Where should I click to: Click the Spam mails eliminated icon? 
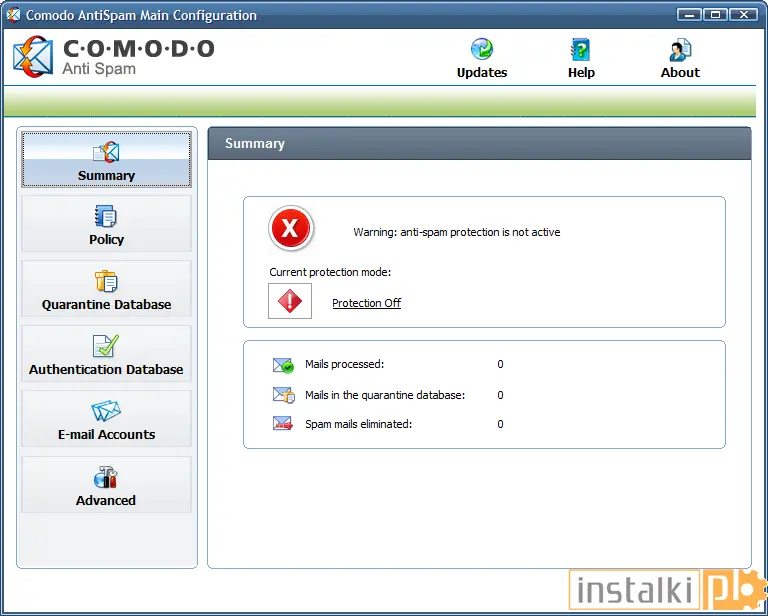coord(283,424)
